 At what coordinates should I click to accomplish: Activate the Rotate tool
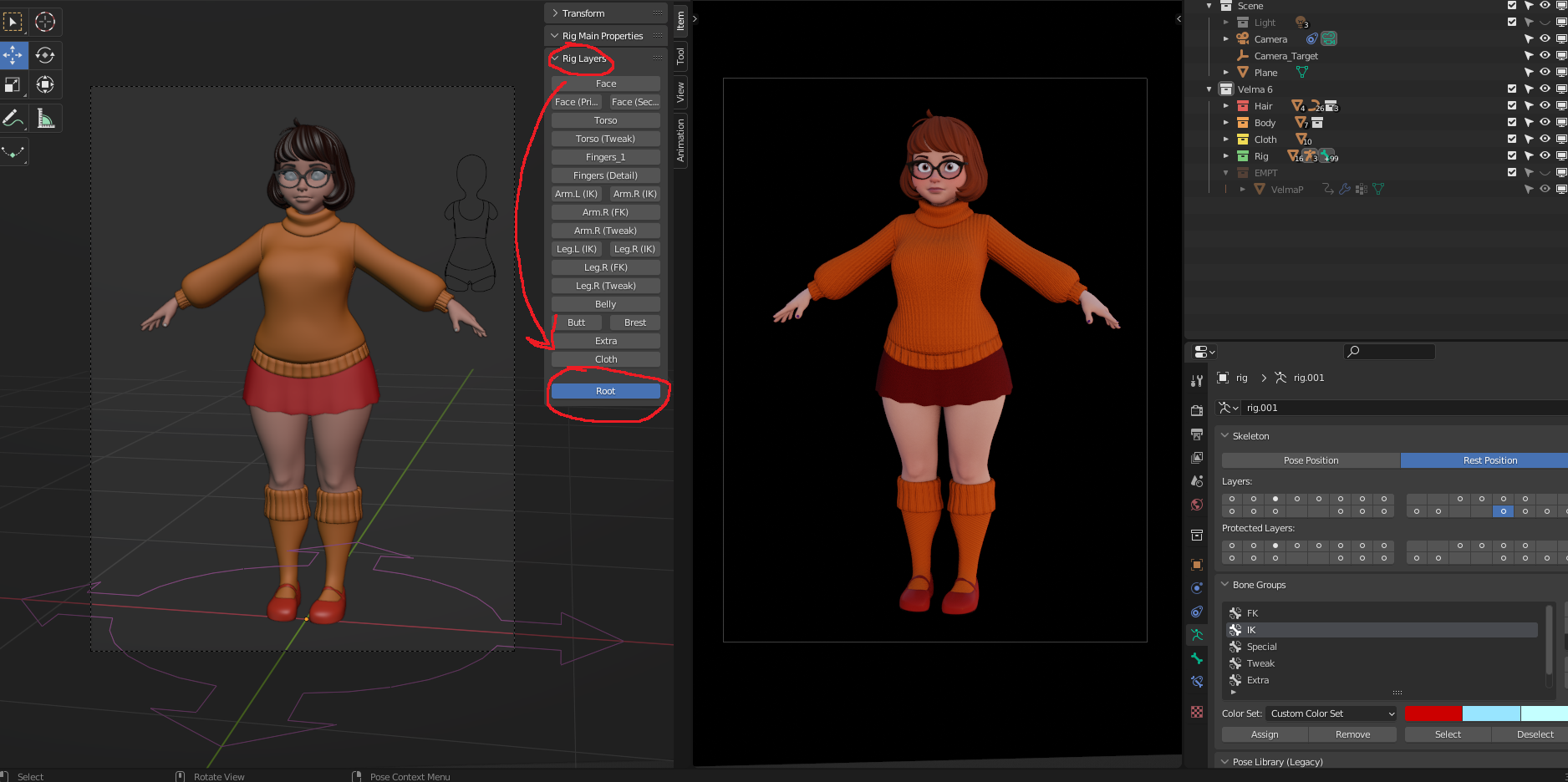click(x=45, y=55)
